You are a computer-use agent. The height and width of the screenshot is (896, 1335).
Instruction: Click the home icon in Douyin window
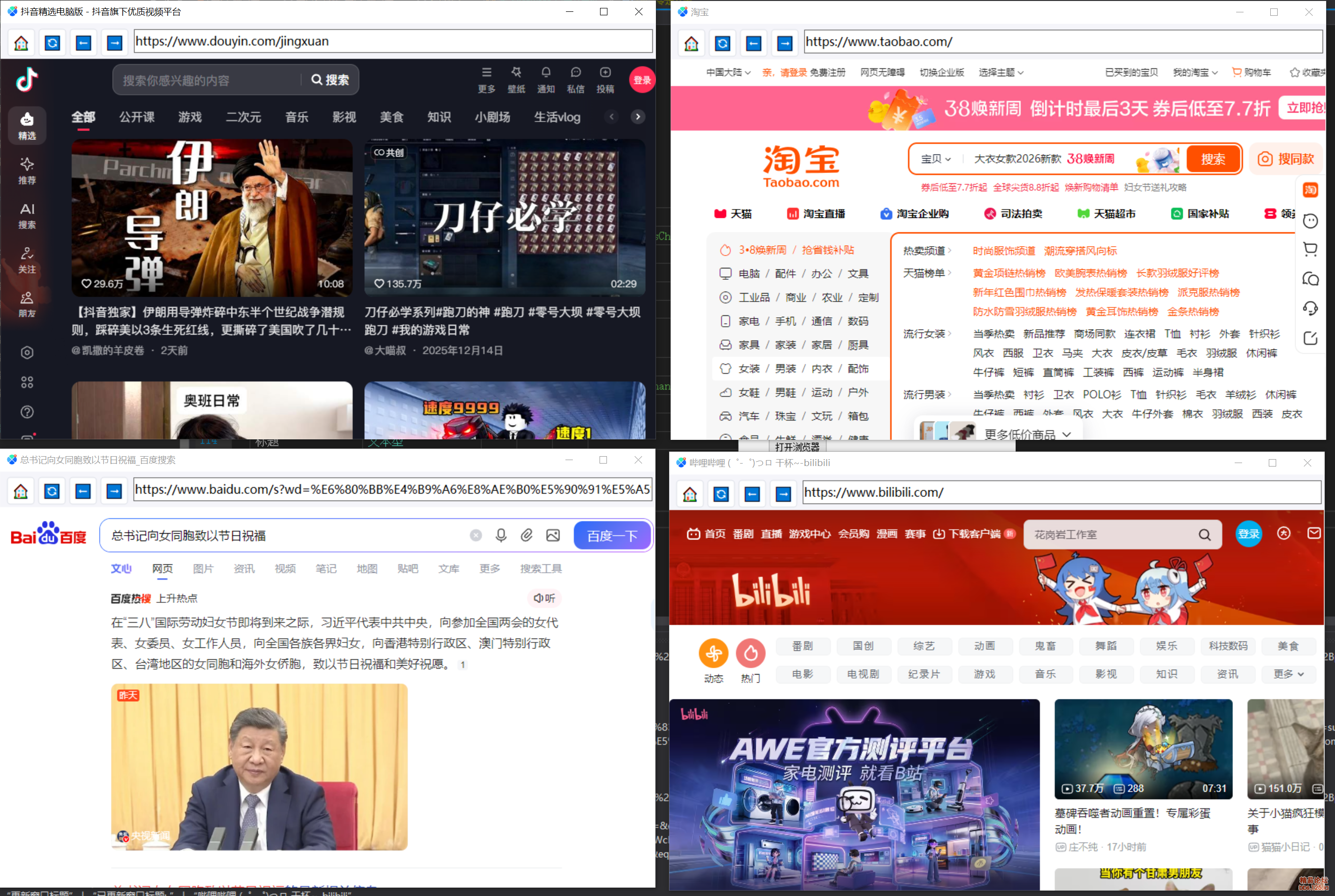pyautogui.click(x=21, y=43)
